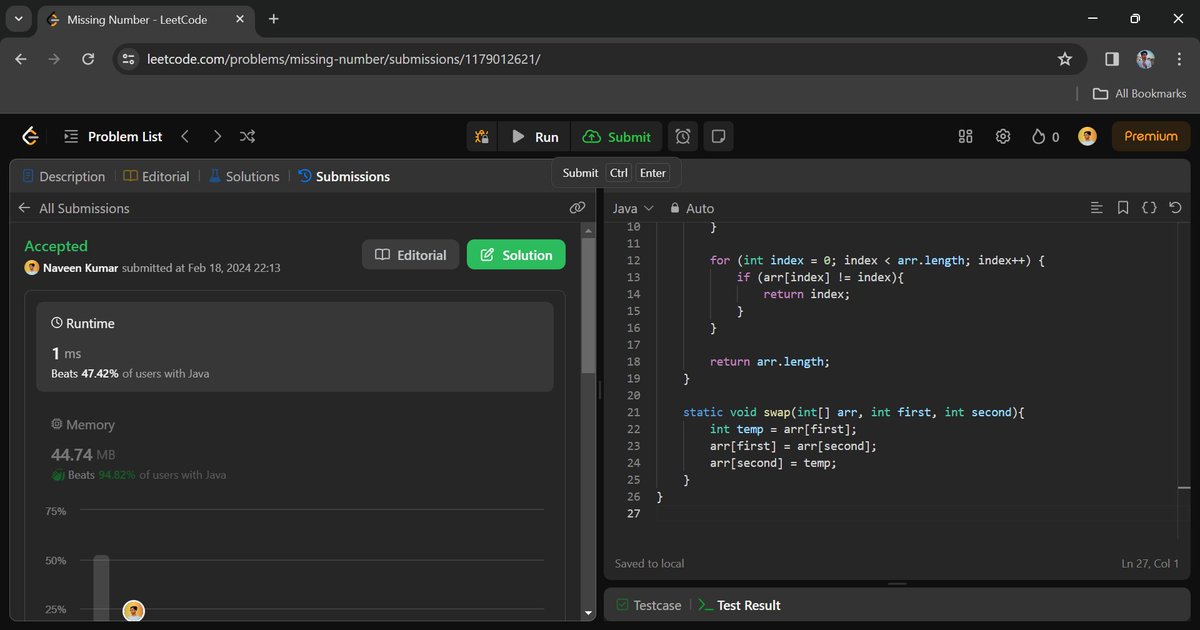This screenshot has height=630, width=1200.
Task: Switch to the Editorial tab
Action: [156, 176]
